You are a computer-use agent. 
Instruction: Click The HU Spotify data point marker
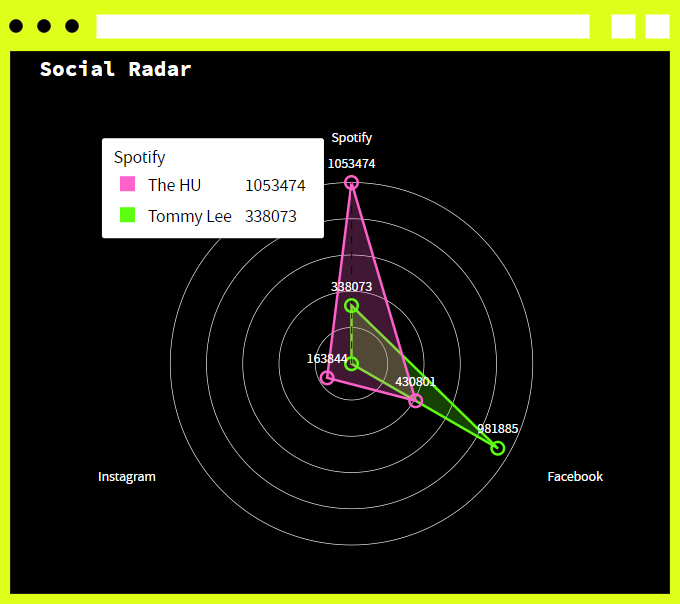pyautogui.click(x=351, y=183)
